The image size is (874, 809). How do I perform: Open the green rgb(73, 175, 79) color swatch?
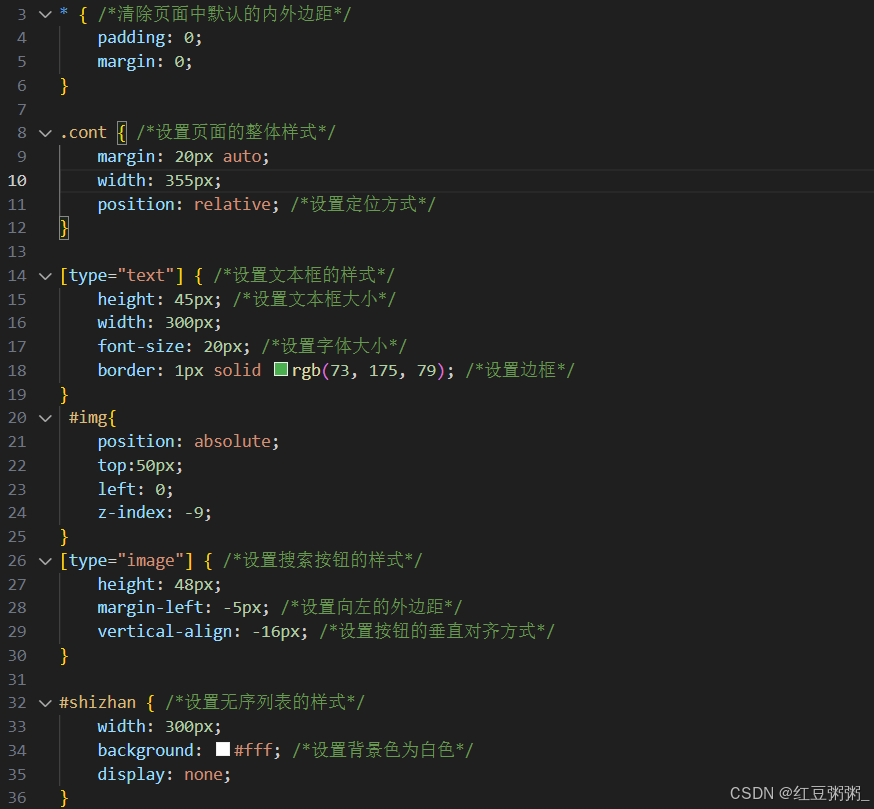(x=281, y=370)
